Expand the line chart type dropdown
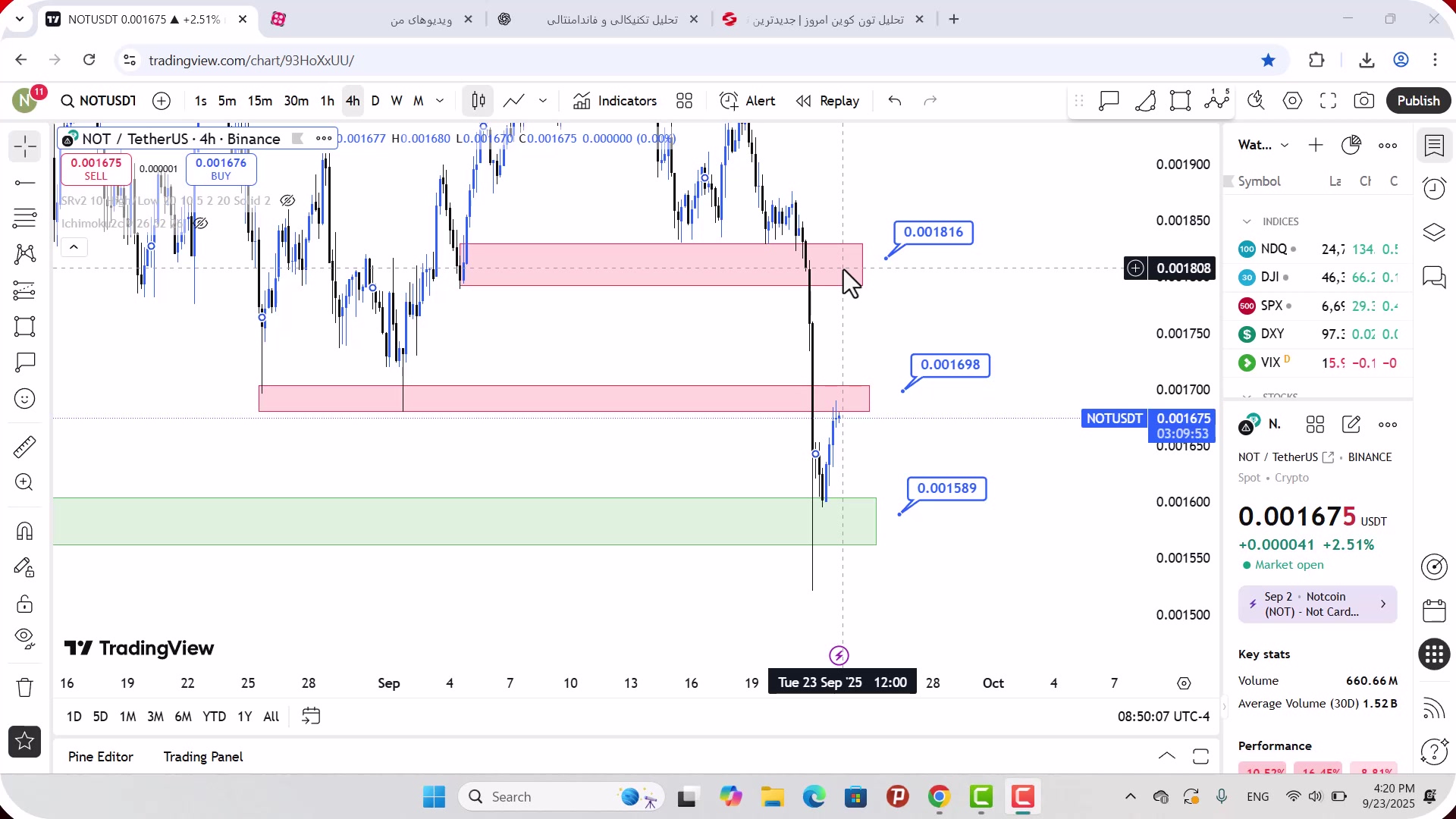The image size is (1456, 819). click(543, 101)
